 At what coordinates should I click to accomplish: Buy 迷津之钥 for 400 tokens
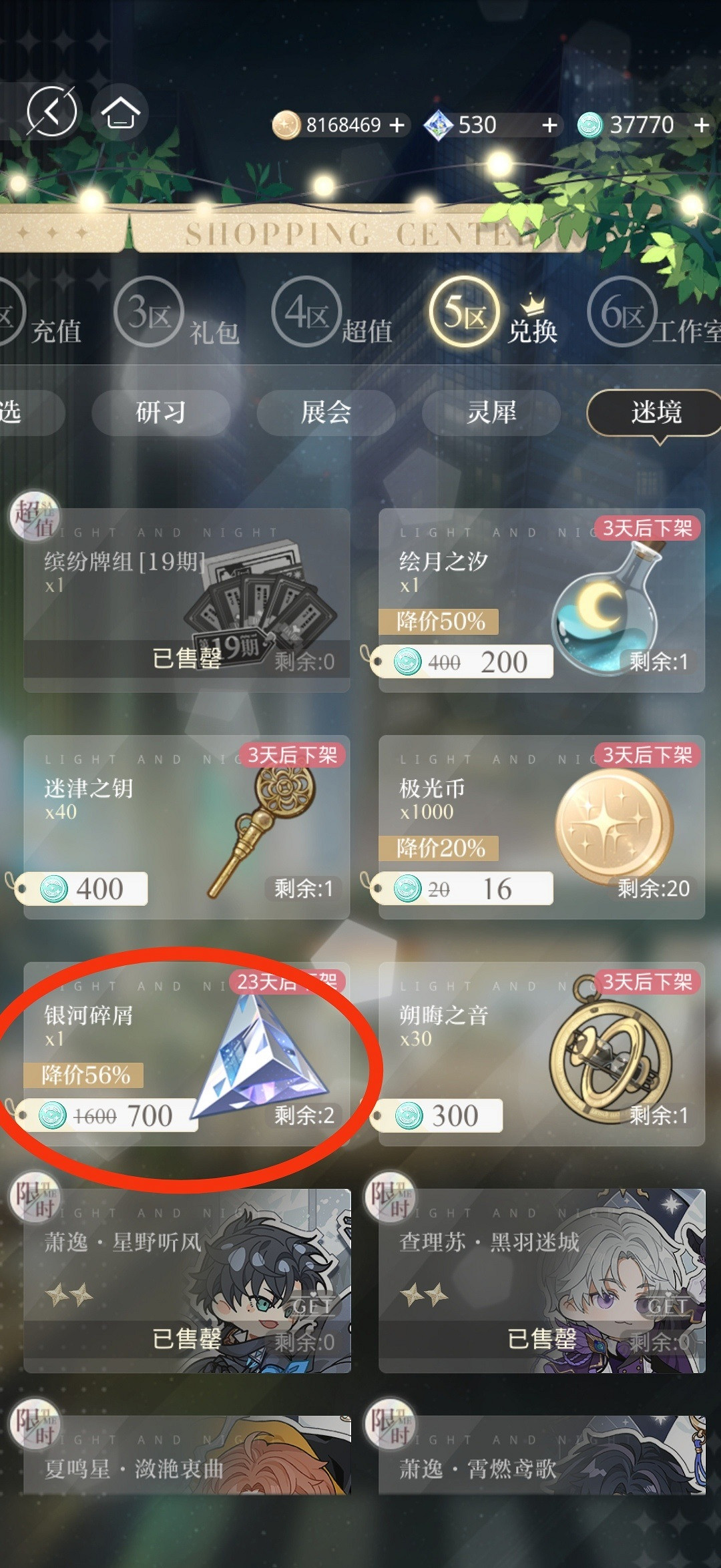[x=83, y=888]
